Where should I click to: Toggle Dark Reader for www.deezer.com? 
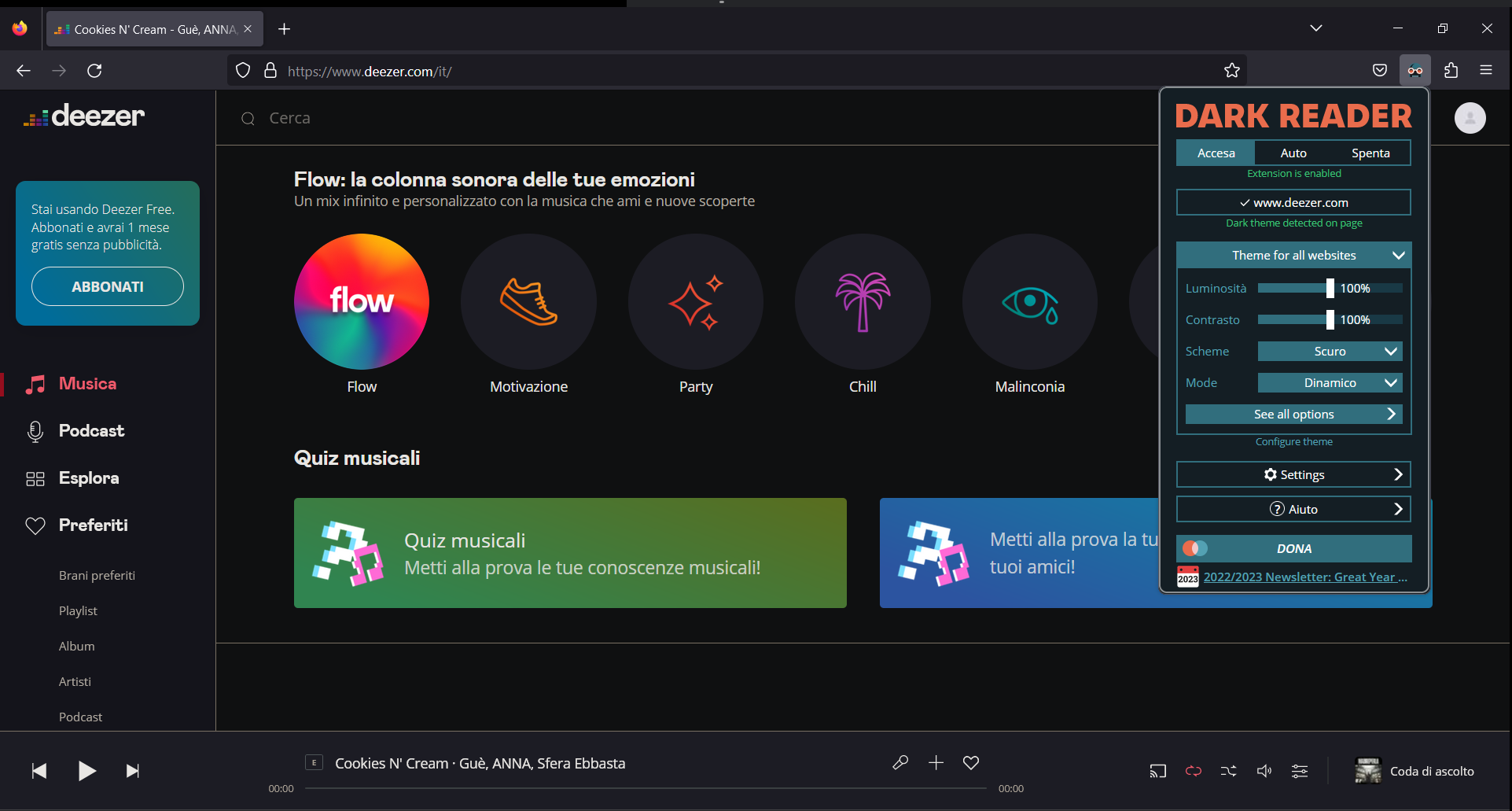coord(1293,202)
